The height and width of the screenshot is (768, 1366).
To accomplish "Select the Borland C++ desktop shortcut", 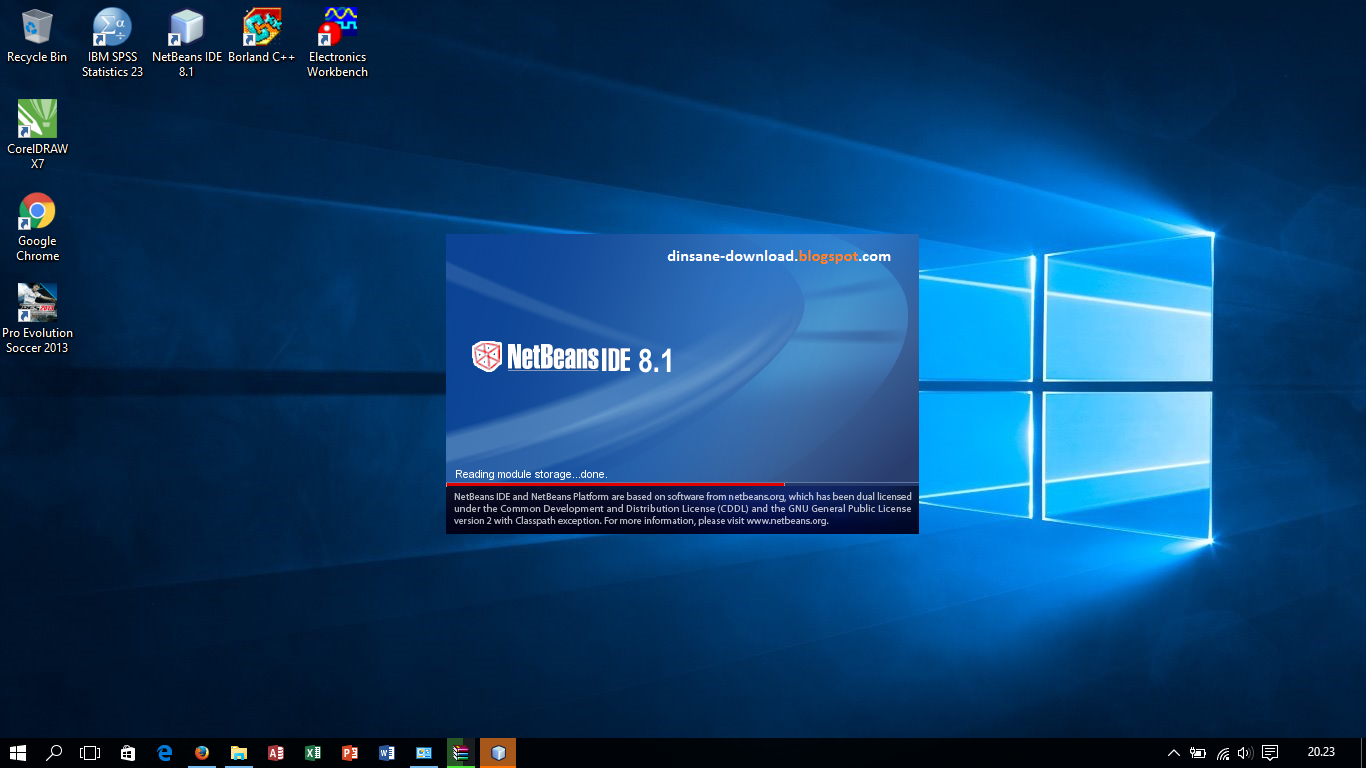I will click(262, 36).
